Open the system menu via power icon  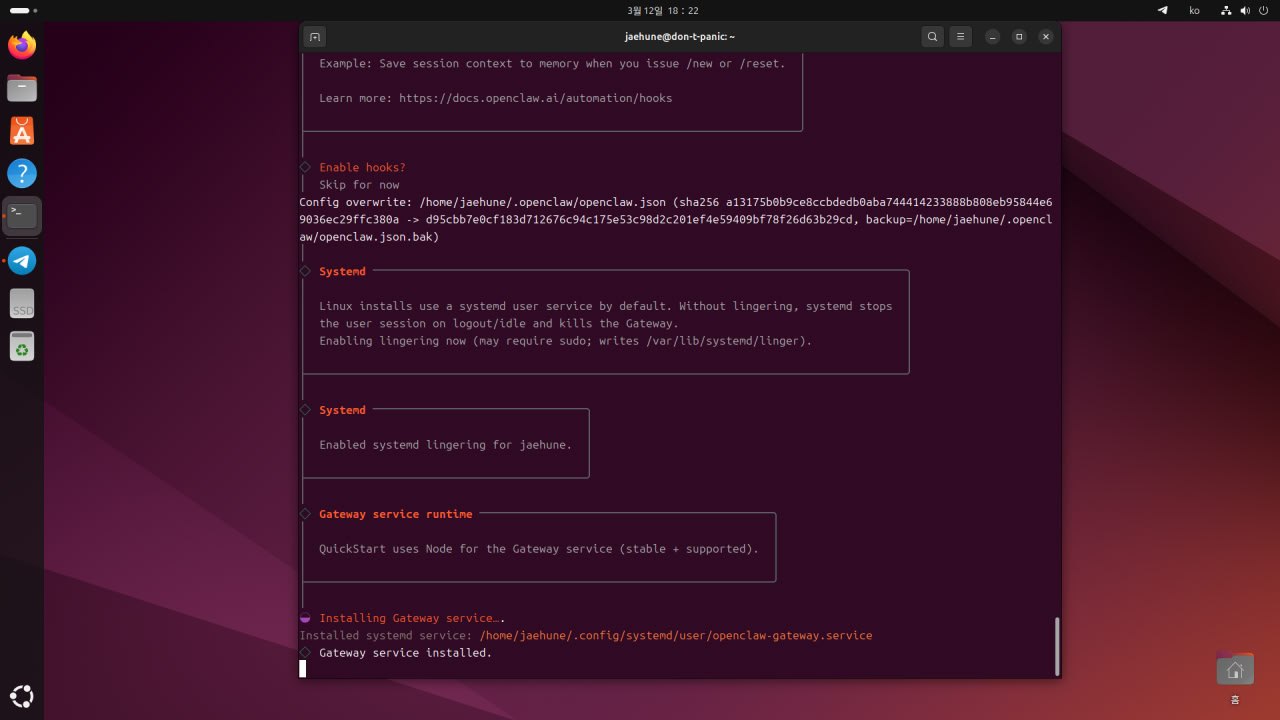click(1263, 10)
